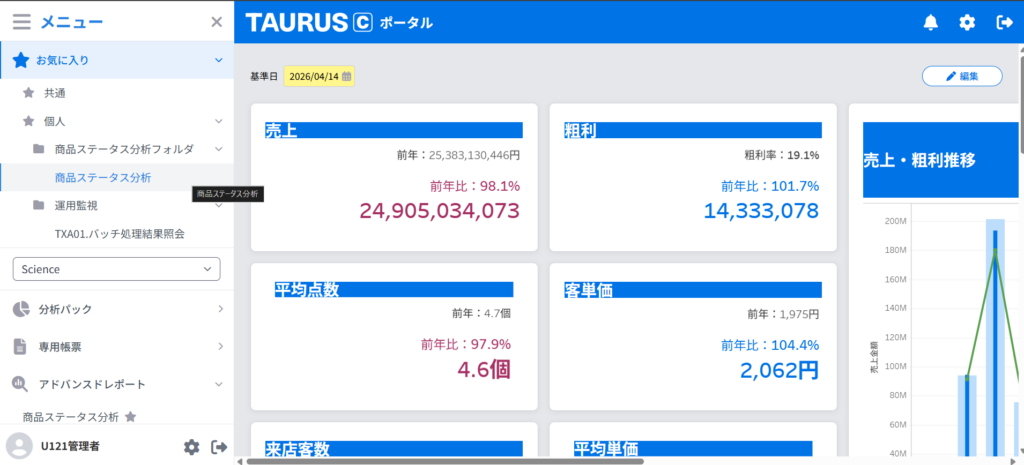
Task: Click the 売上 card header
Action: 394,130
